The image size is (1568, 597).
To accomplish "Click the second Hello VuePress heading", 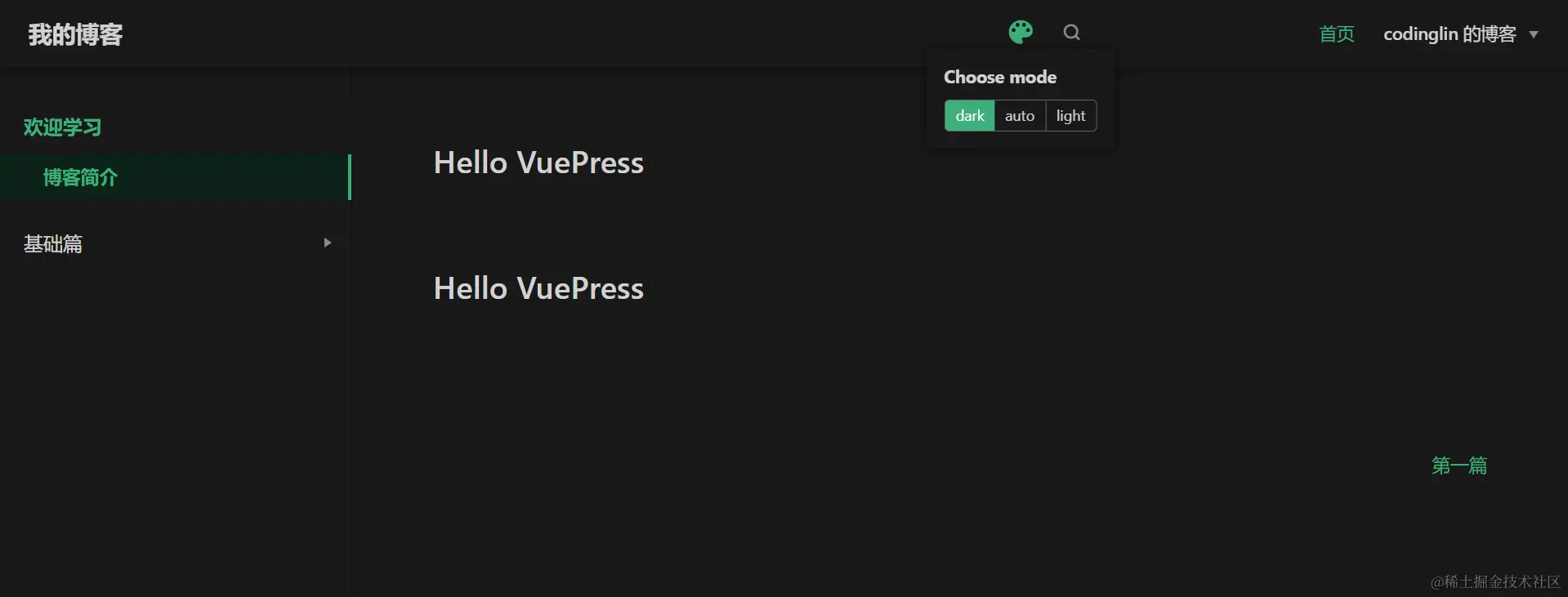I will tap(538, 288).
